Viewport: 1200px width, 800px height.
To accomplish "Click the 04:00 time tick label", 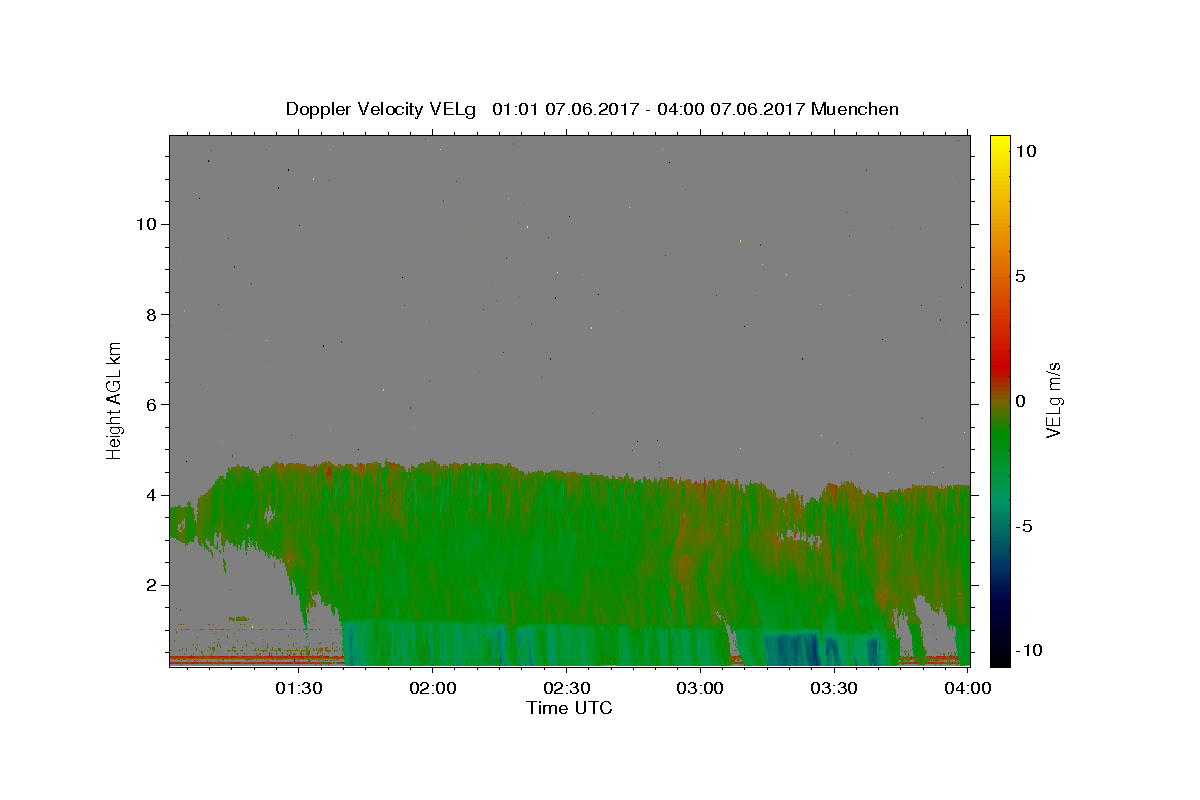I will point(968,687).
